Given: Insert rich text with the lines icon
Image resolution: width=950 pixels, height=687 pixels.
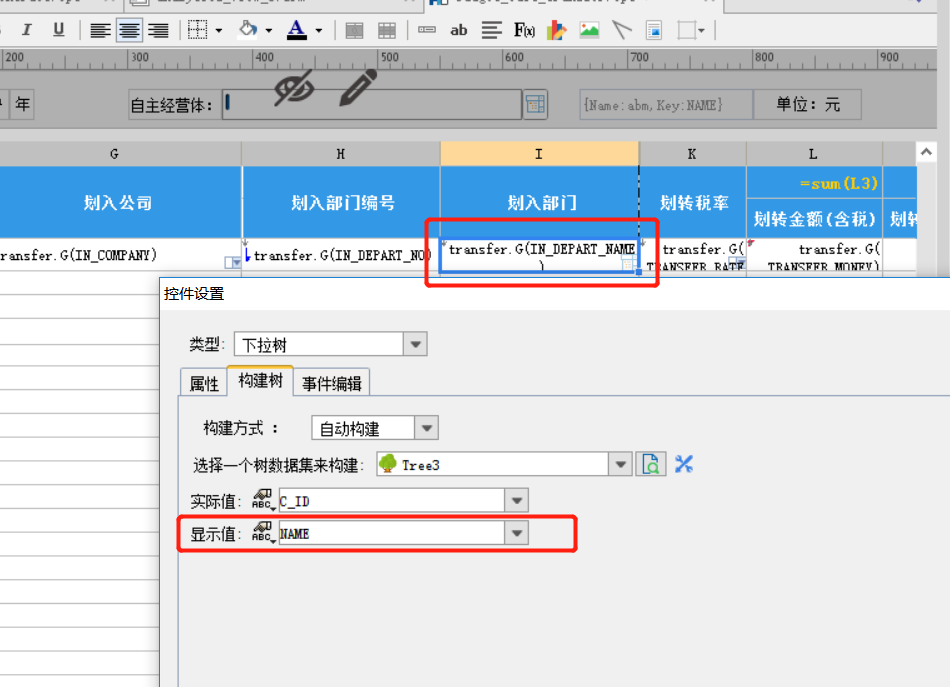Looking at the screenshot, I should tap(491, 30).
